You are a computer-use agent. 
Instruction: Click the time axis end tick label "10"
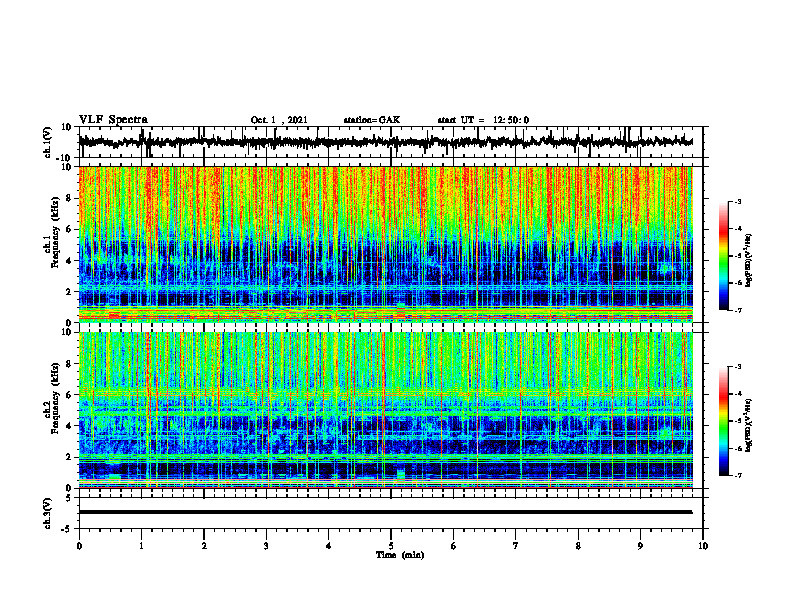[703, 546]
